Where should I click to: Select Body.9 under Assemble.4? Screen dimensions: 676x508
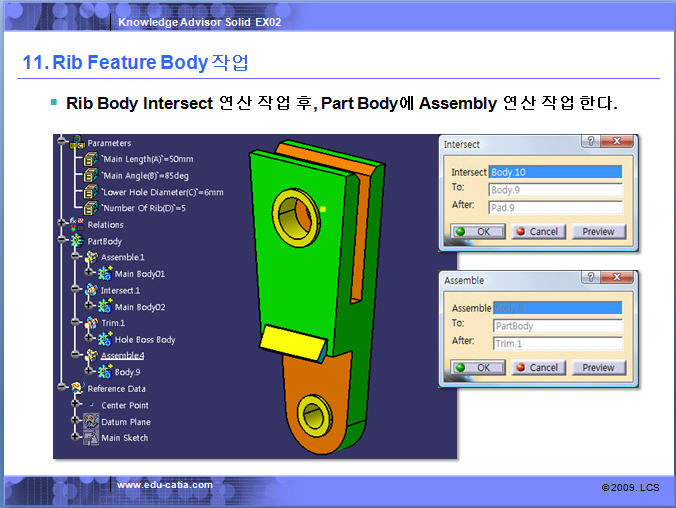pyautogui.click(x=127, y=372)
